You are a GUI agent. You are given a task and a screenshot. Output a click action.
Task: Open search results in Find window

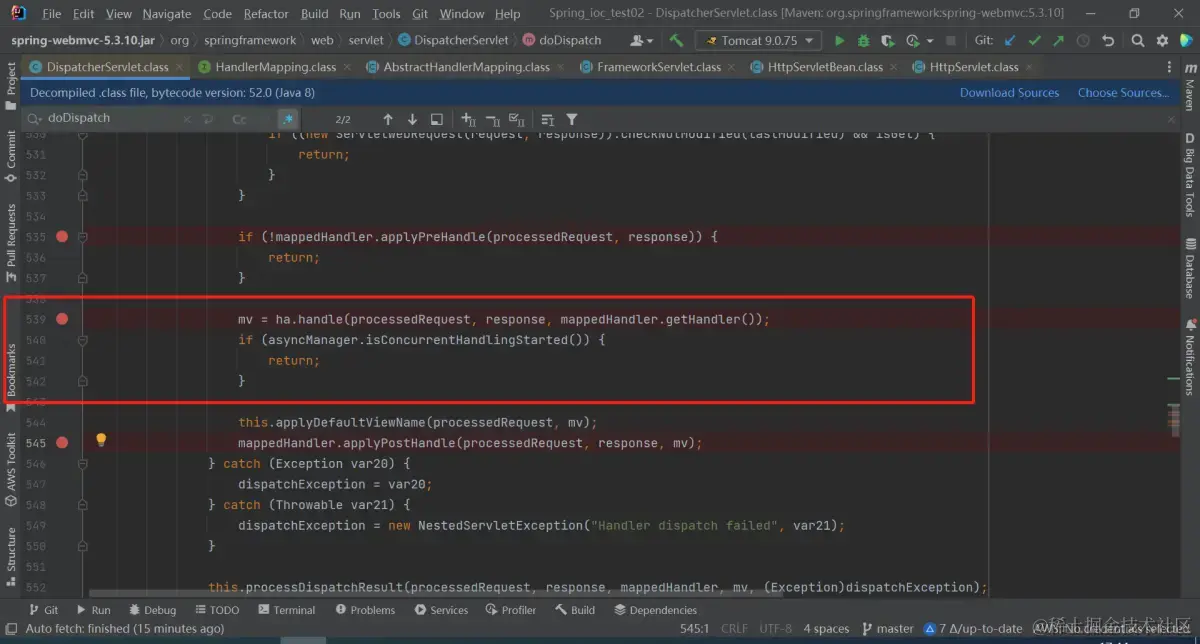coord(437,119)
